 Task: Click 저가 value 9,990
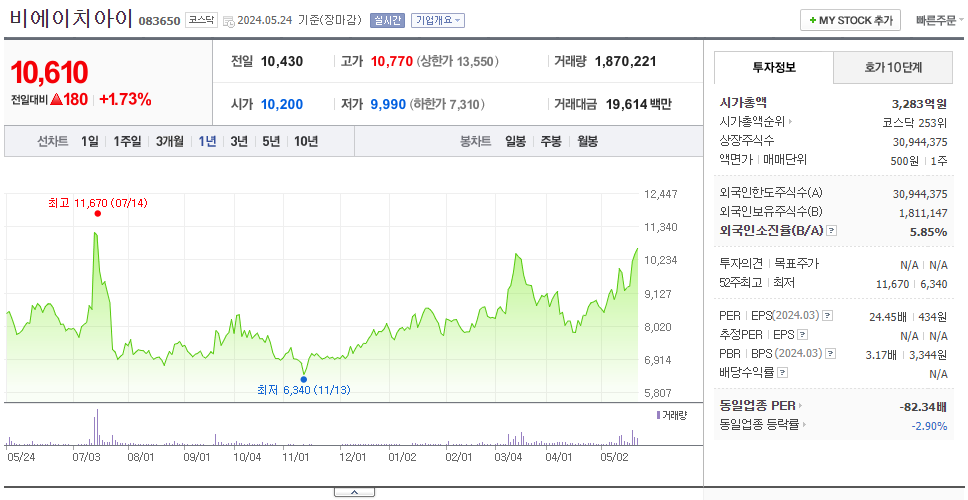[x=388, y=104]
